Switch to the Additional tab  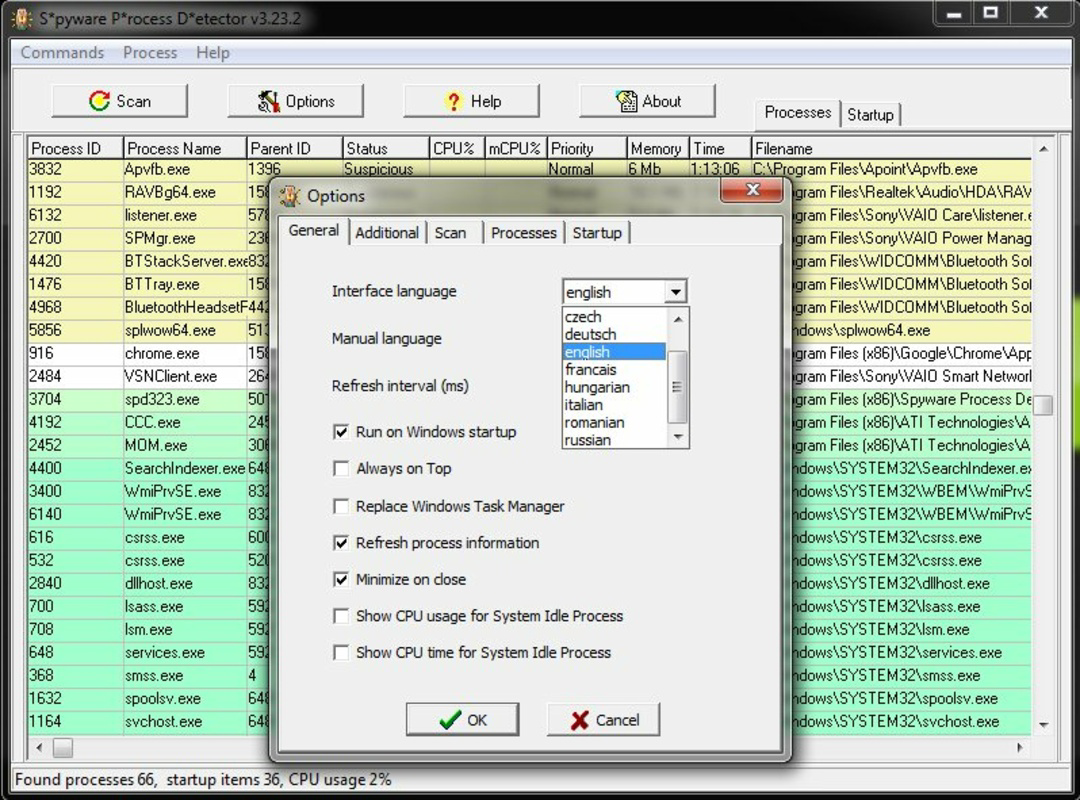pos(387,232)
